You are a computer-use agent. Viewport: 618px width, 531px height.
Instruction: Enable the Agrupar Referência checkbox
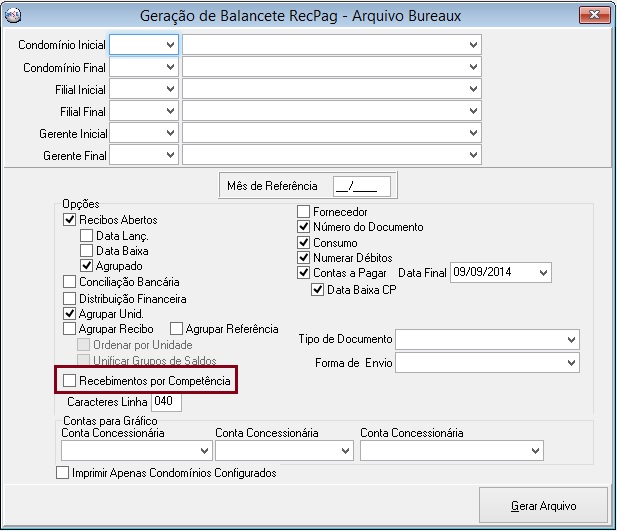177,328
